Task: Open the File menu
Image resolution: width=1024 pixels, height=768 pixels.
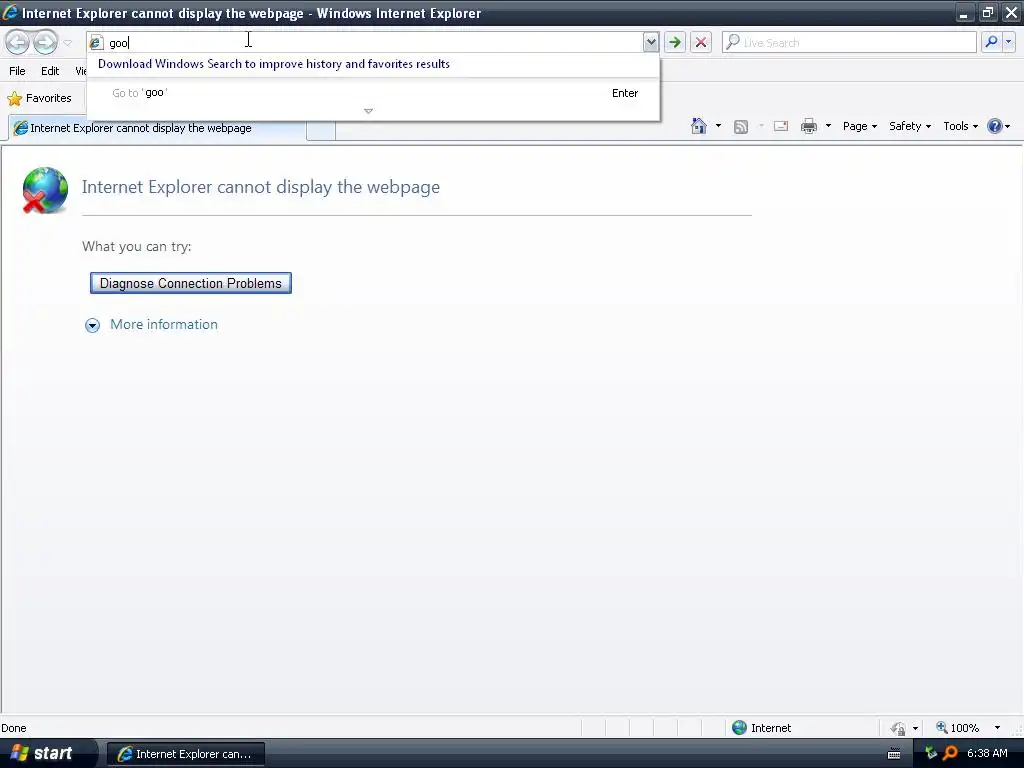Action: point(17,71)
